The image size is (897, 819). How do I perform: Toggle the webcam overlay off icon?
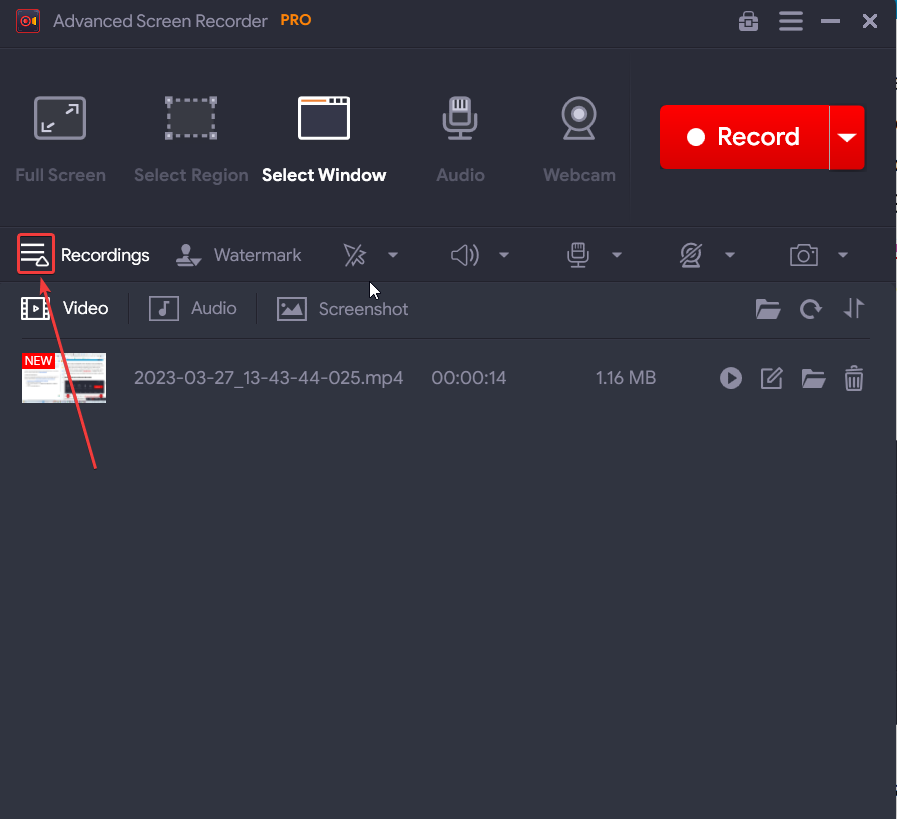pos(691,255)
